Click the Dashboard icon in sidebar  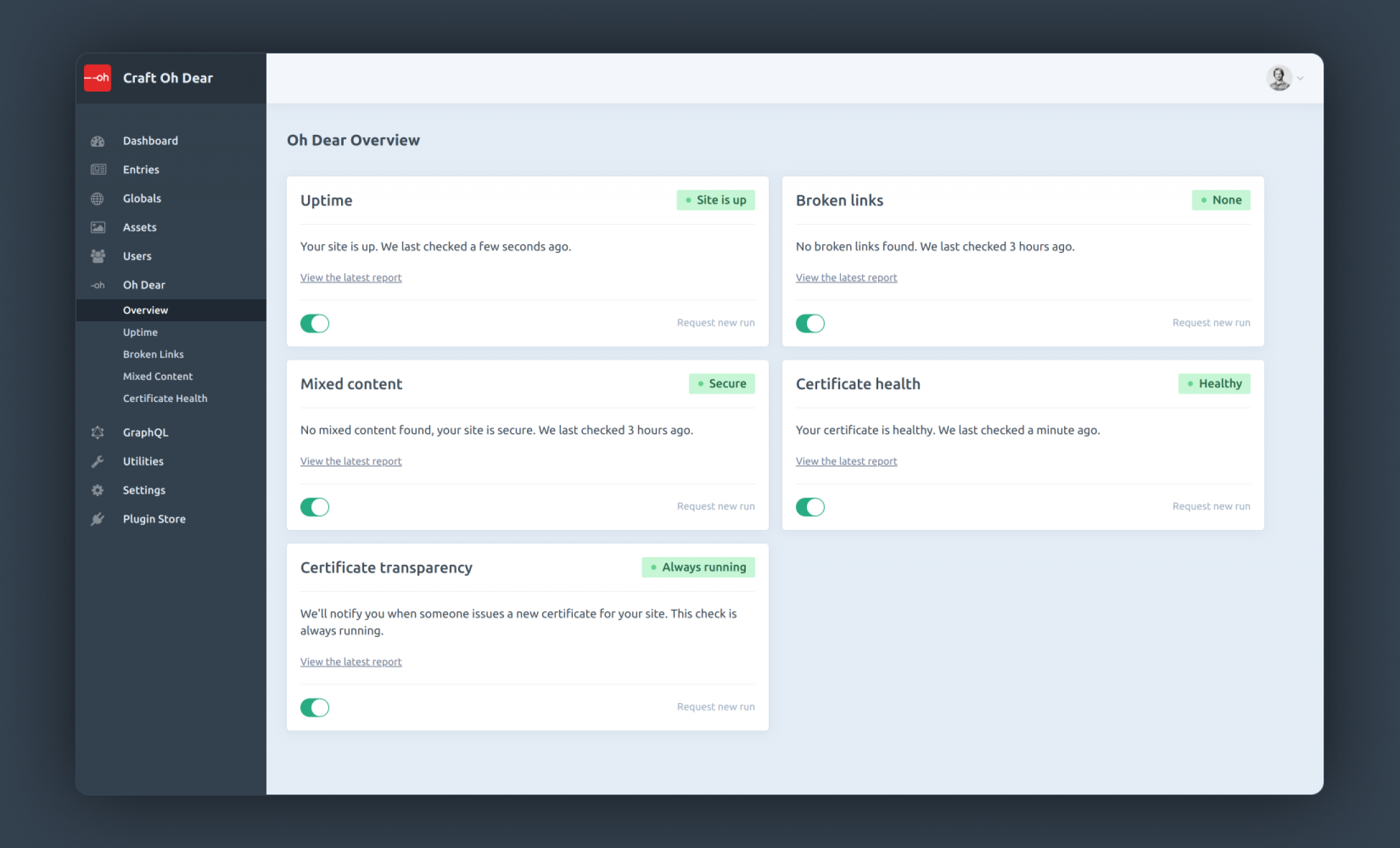[98, 140]
